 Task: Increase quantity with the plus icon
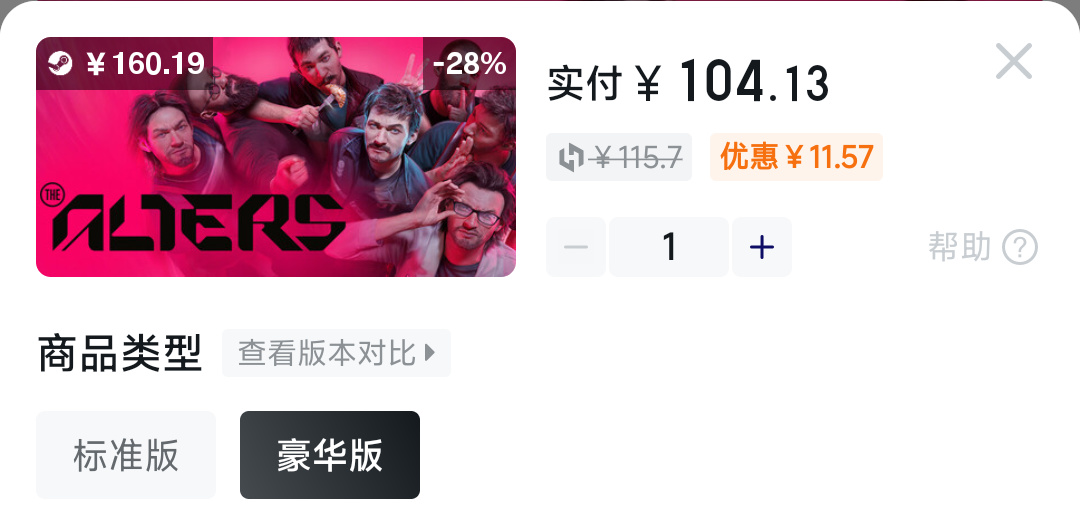762,247
